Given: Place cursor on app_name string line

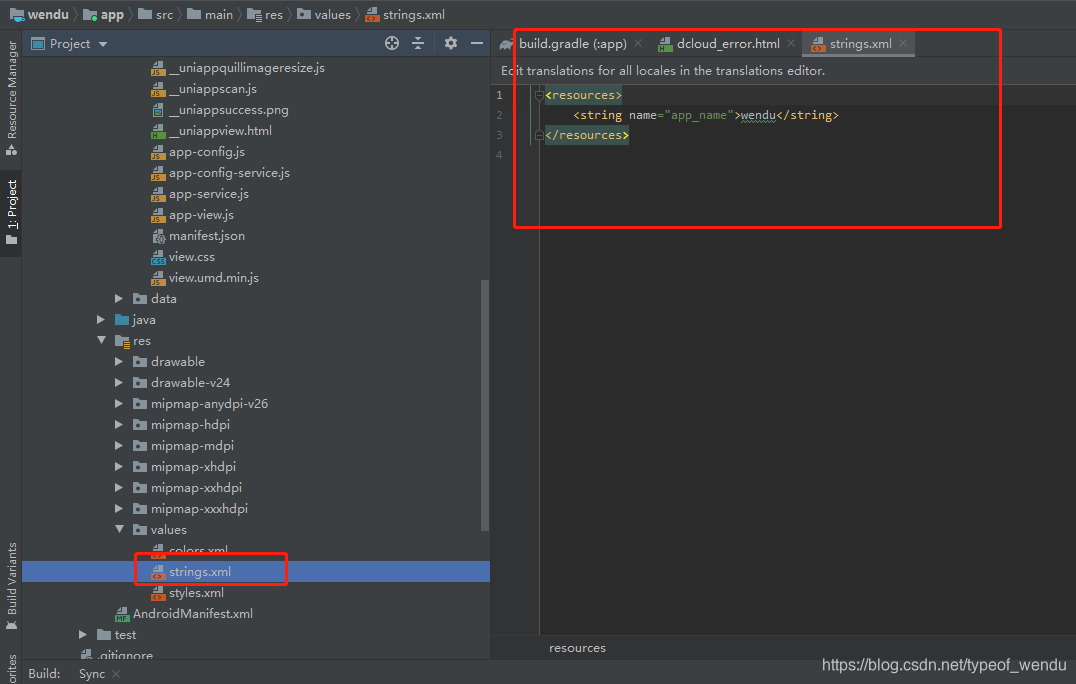Looking at the screenshot, I should coord(705,115).
